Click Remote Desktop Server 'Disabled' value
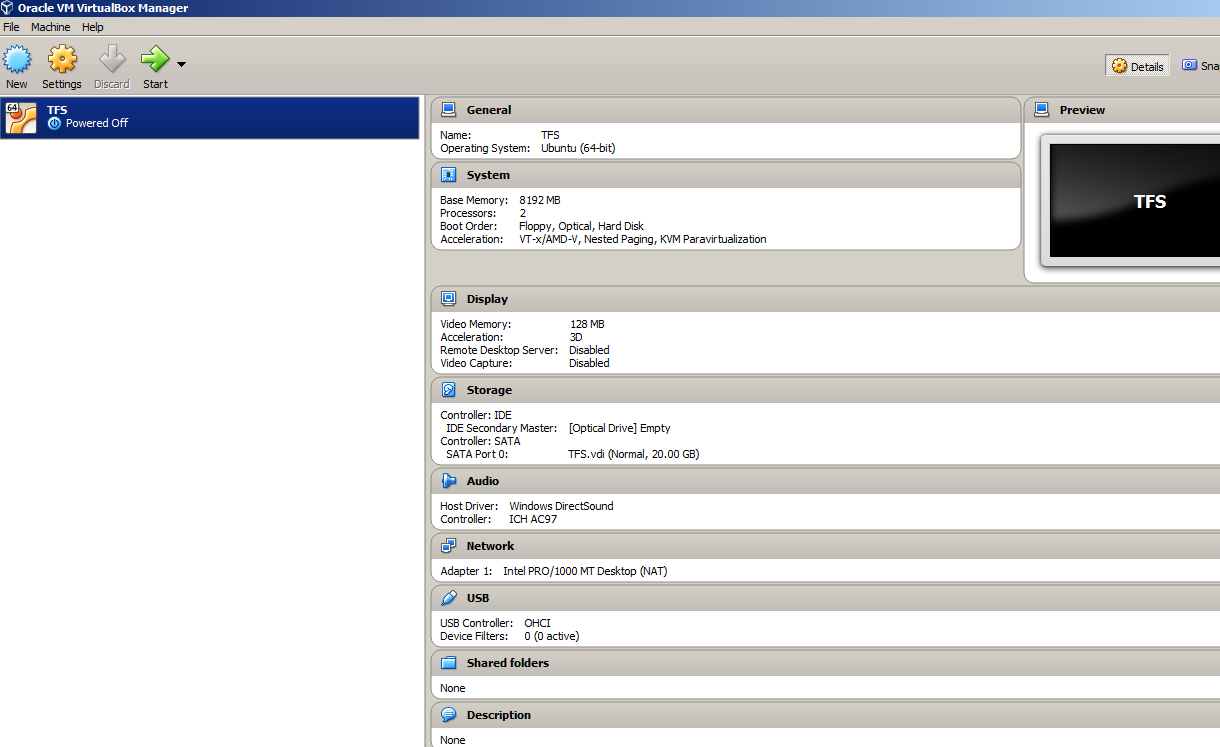 [589, 350]
